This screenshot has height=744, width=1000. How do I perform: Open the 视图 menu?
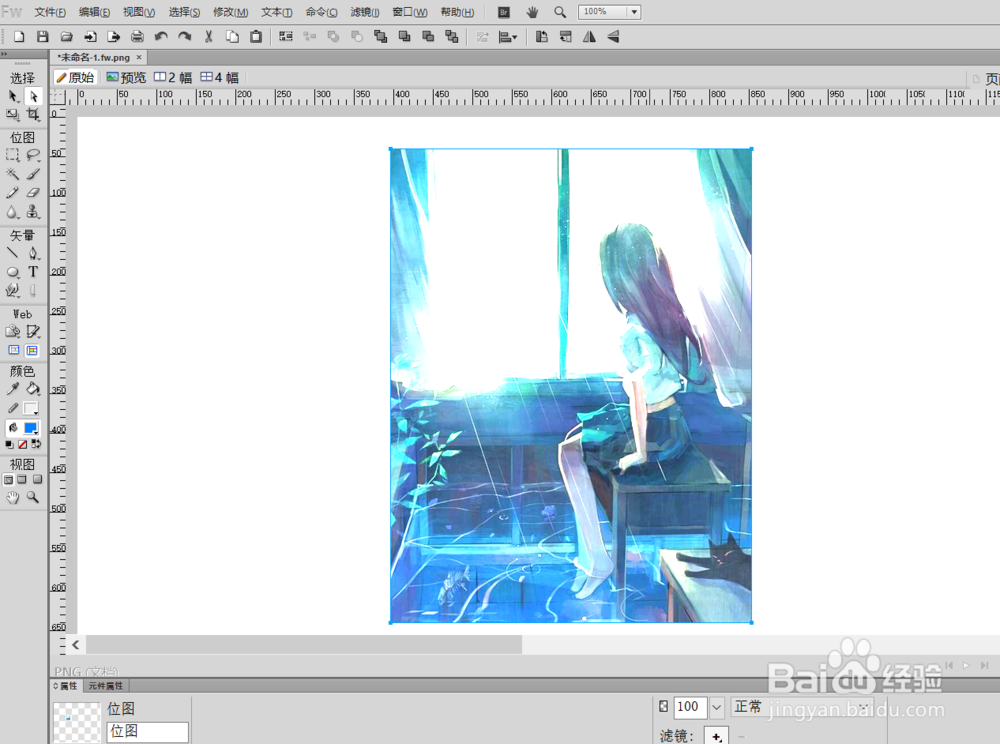[x=139, y=12]
